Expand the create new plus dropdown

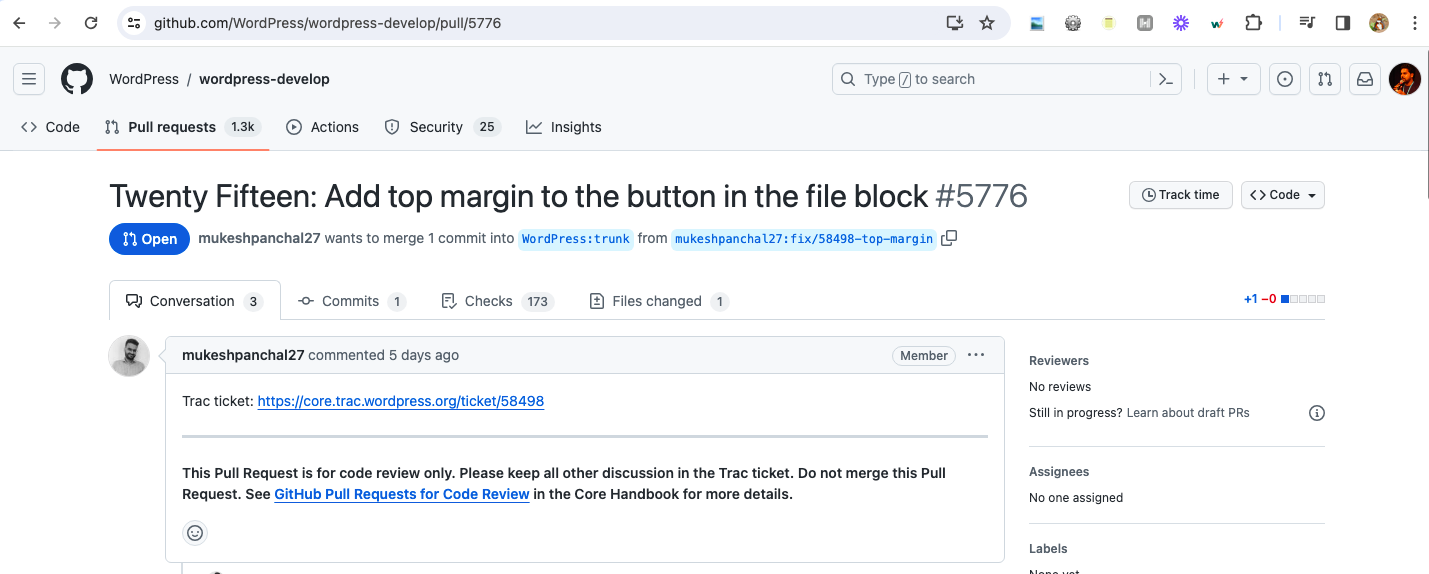pyautogui.click(x=1233, y=79)
